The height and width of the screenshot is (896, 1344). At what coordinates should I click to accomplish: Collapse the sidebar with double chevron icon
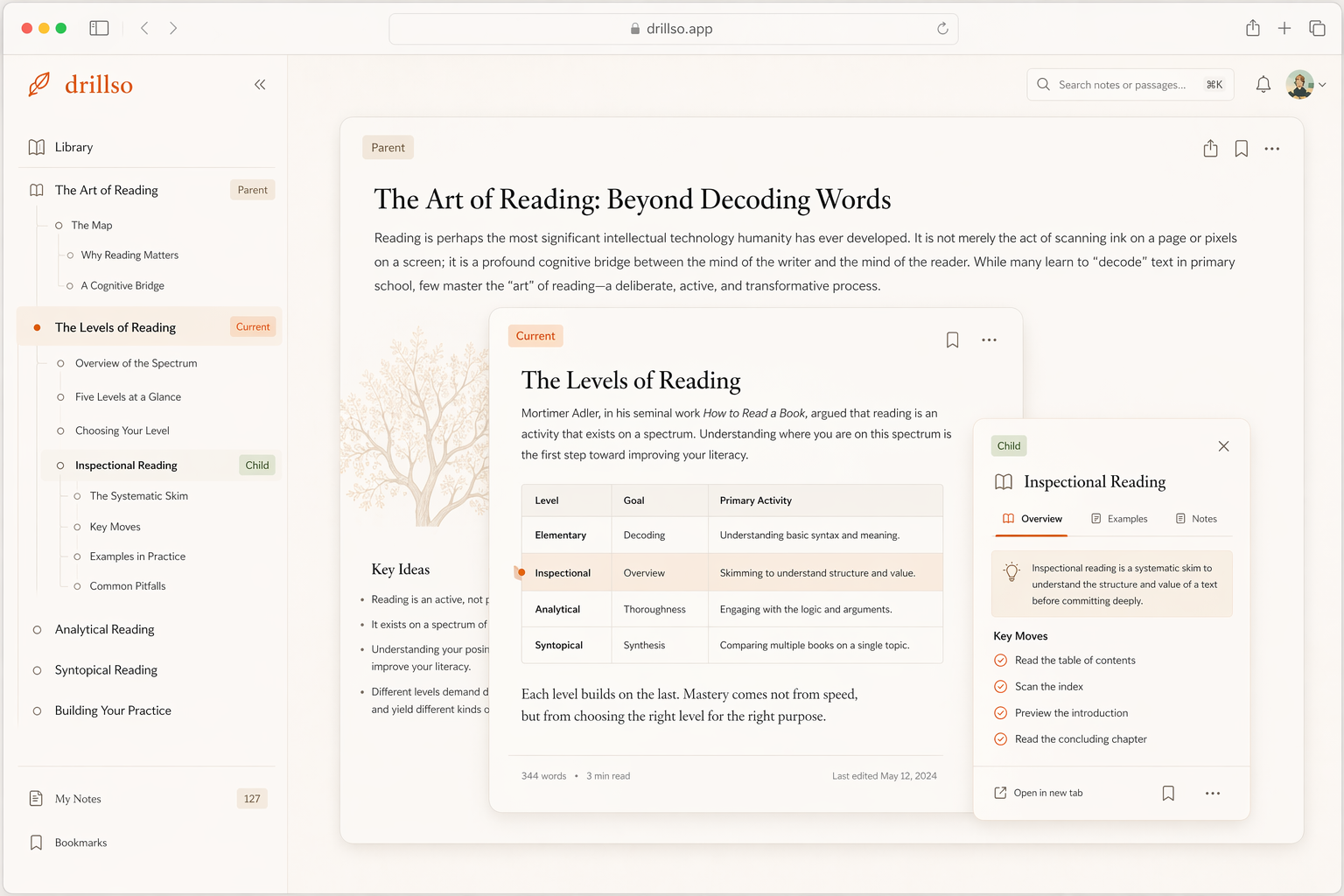[x=260, y=85]
